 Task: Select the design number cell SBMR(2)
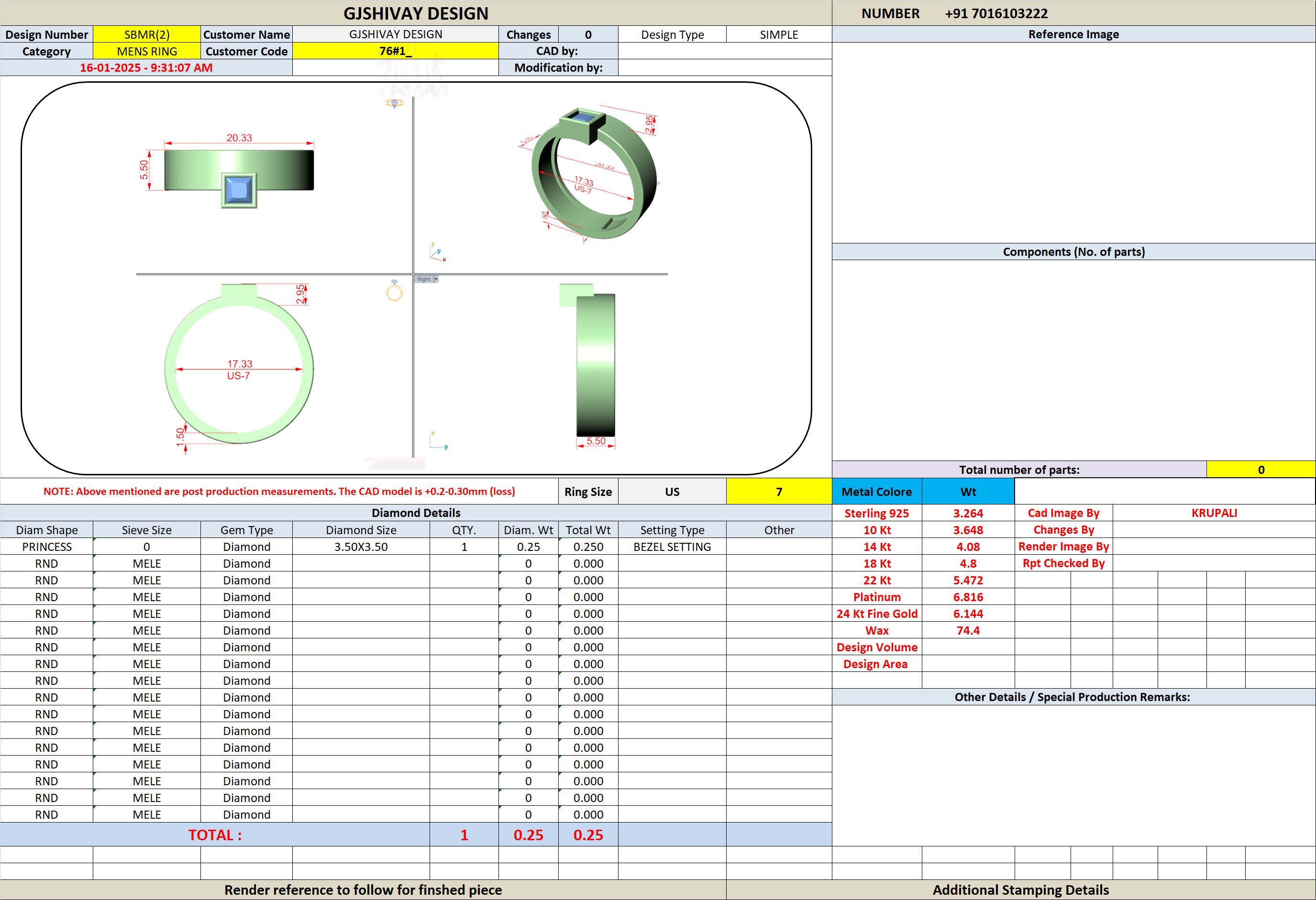(147, 34)
